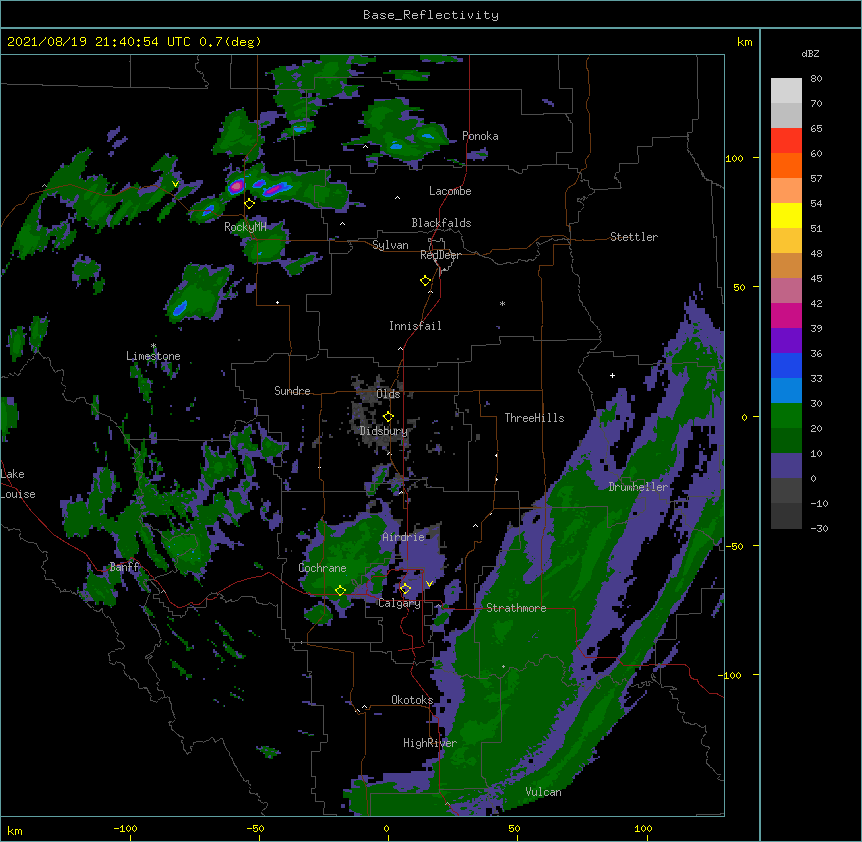Click the bright green 20-30 dBZ legend swatch
862x842 pixels.
click(x=786, y=416)
